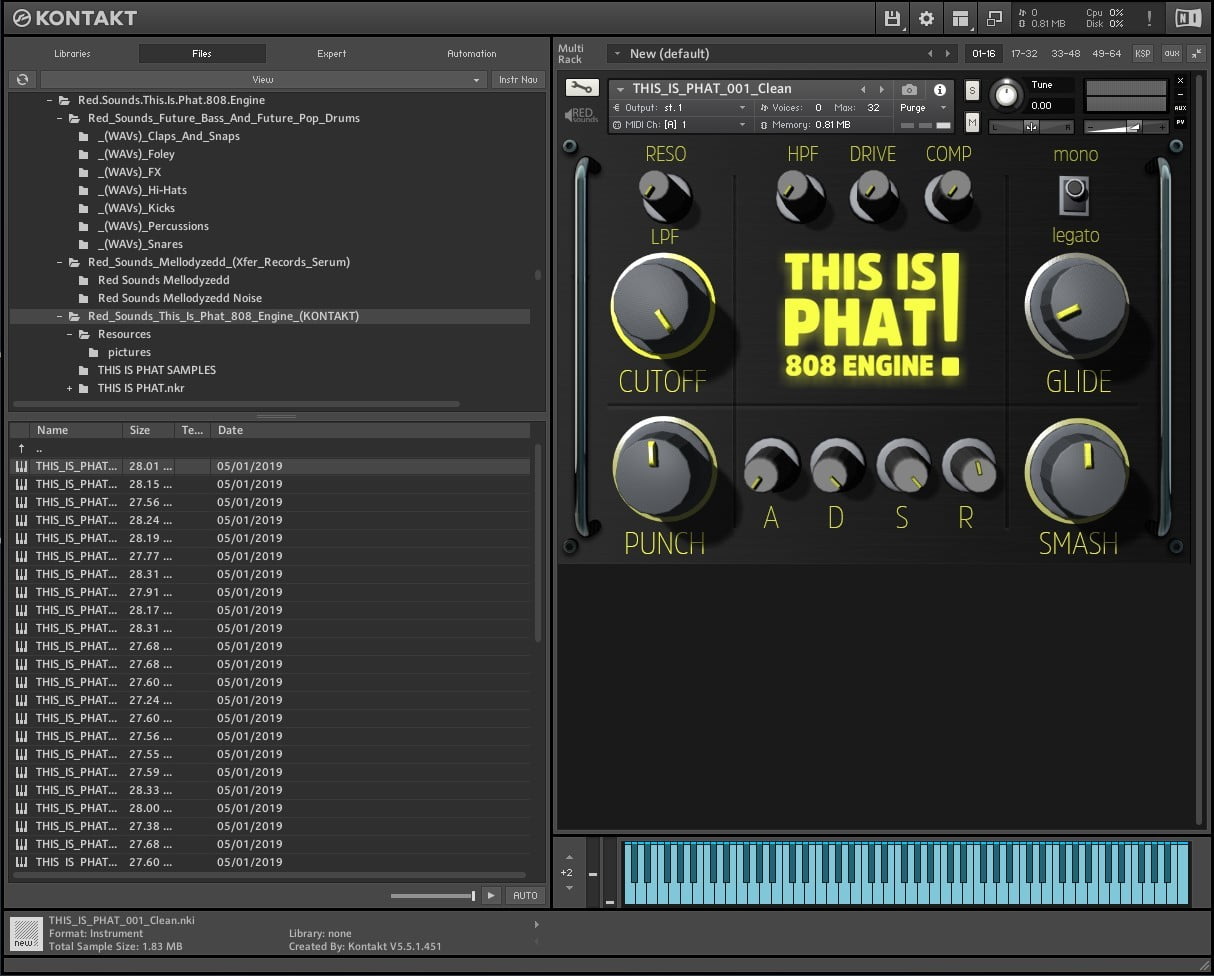Mute the instrument with the M button
The width and height of the screenshot is (1214, 976).
[972, 122]
